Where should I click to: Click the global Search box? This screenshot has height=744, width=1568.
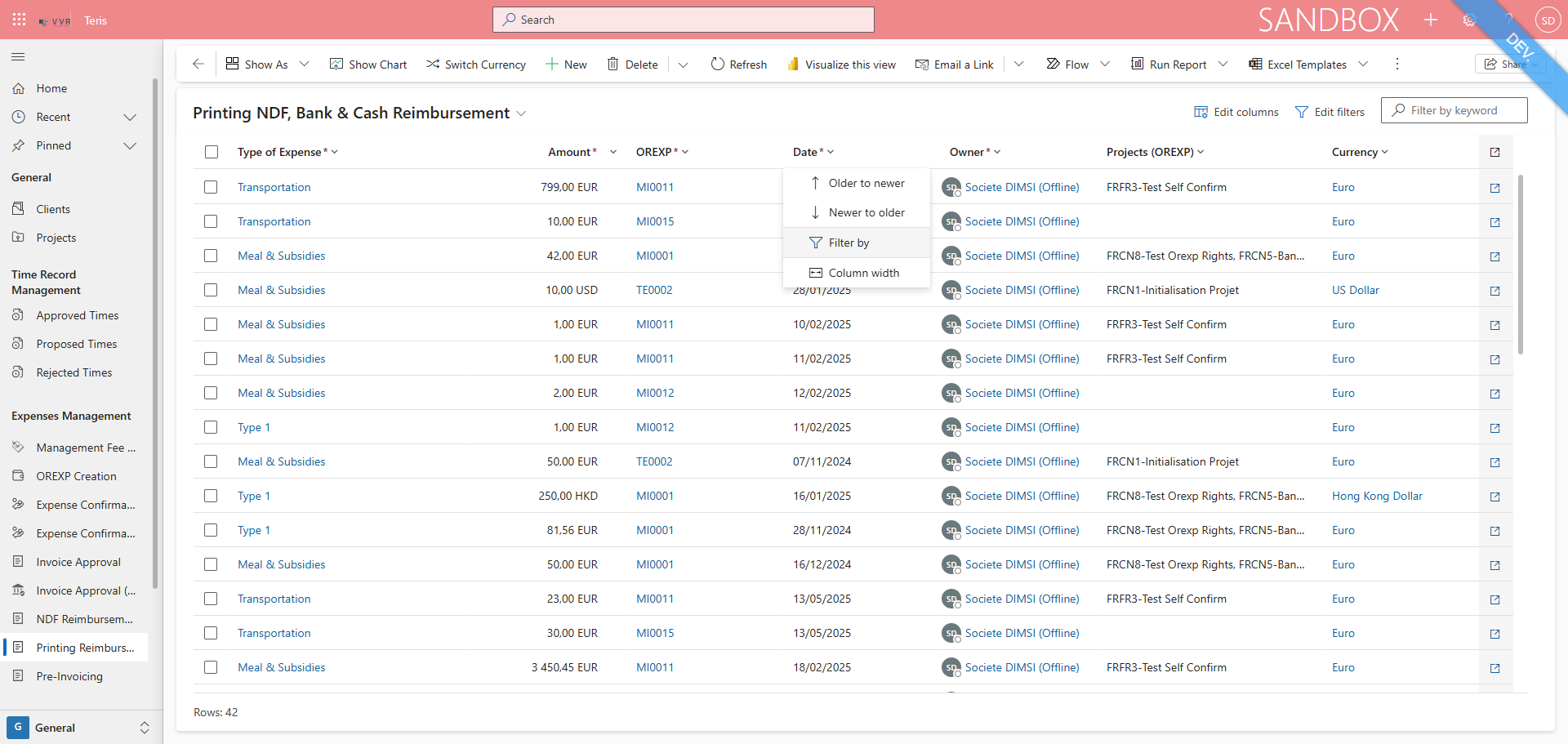click(684, 20)
